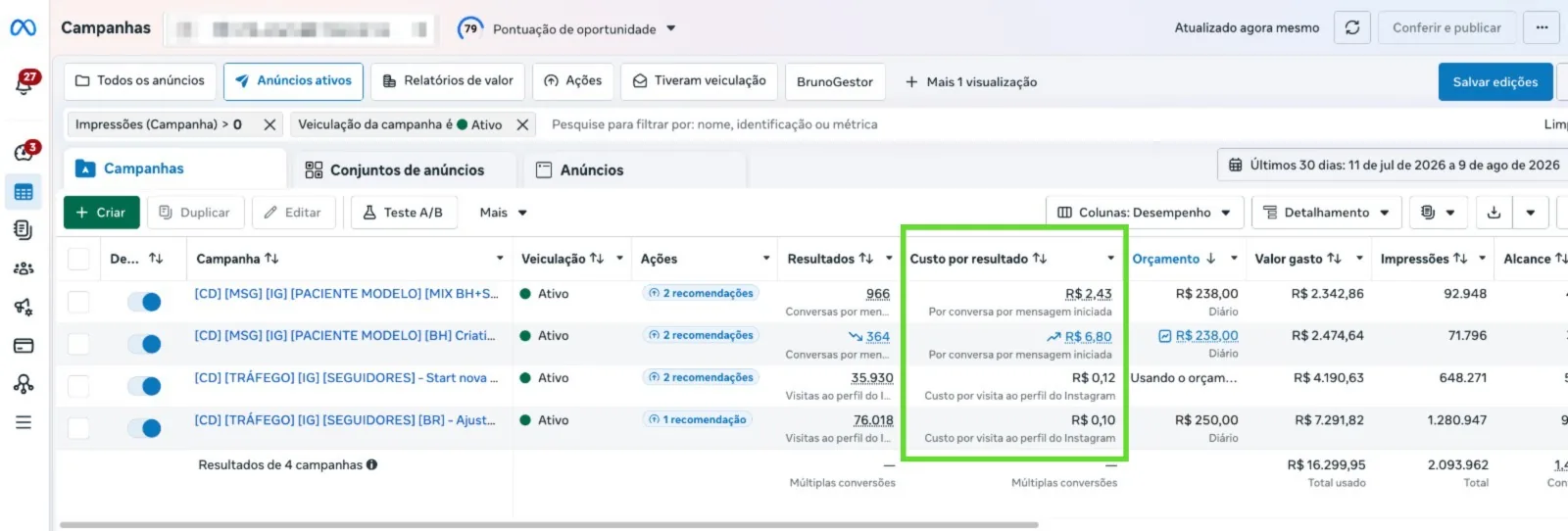Viewport: 1568px width, 531px height.
Task: Click the Orçamento descending sort arrow
Action: (x=1210, y=259)
